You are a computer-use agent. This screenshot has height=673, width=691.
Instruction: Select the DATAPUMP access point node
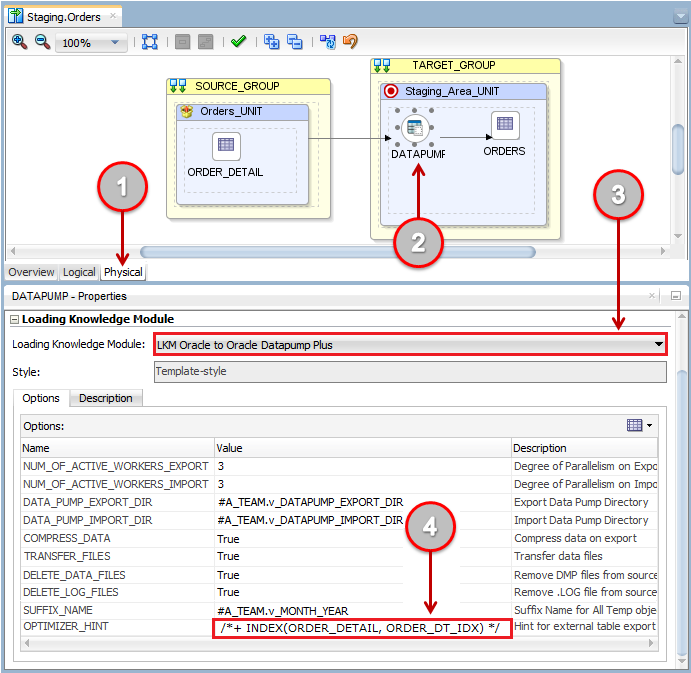pos(413,128)
